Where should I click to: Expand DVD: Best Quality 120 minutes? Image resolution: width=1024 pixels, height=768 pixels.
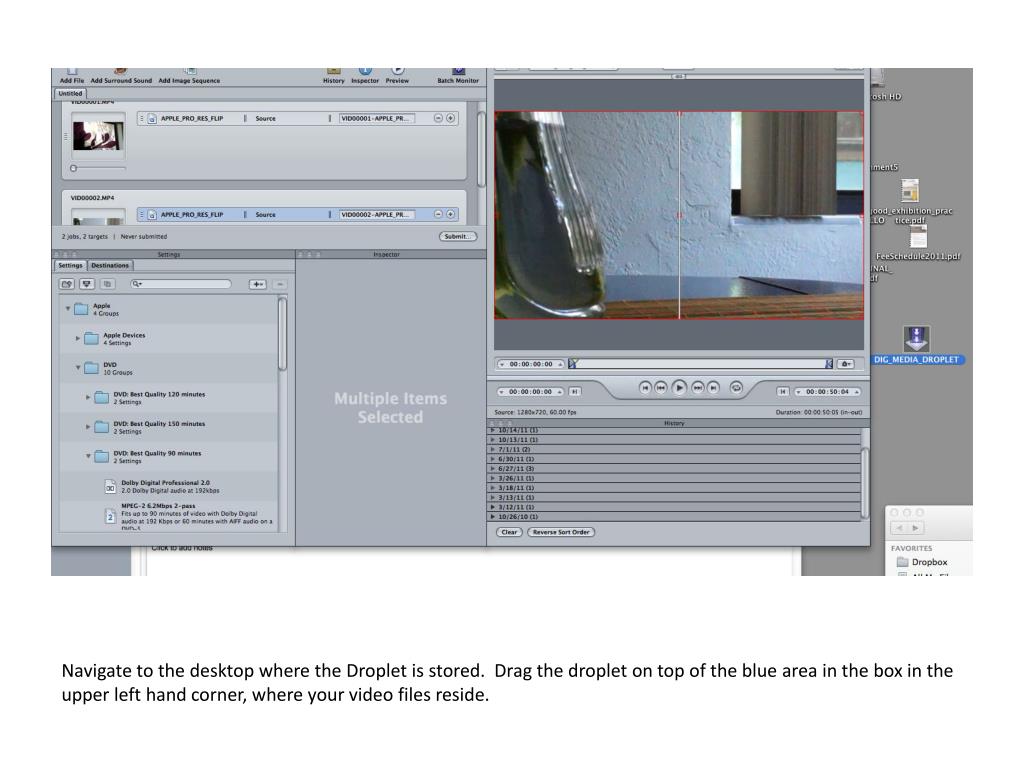(x=88, y=397)
